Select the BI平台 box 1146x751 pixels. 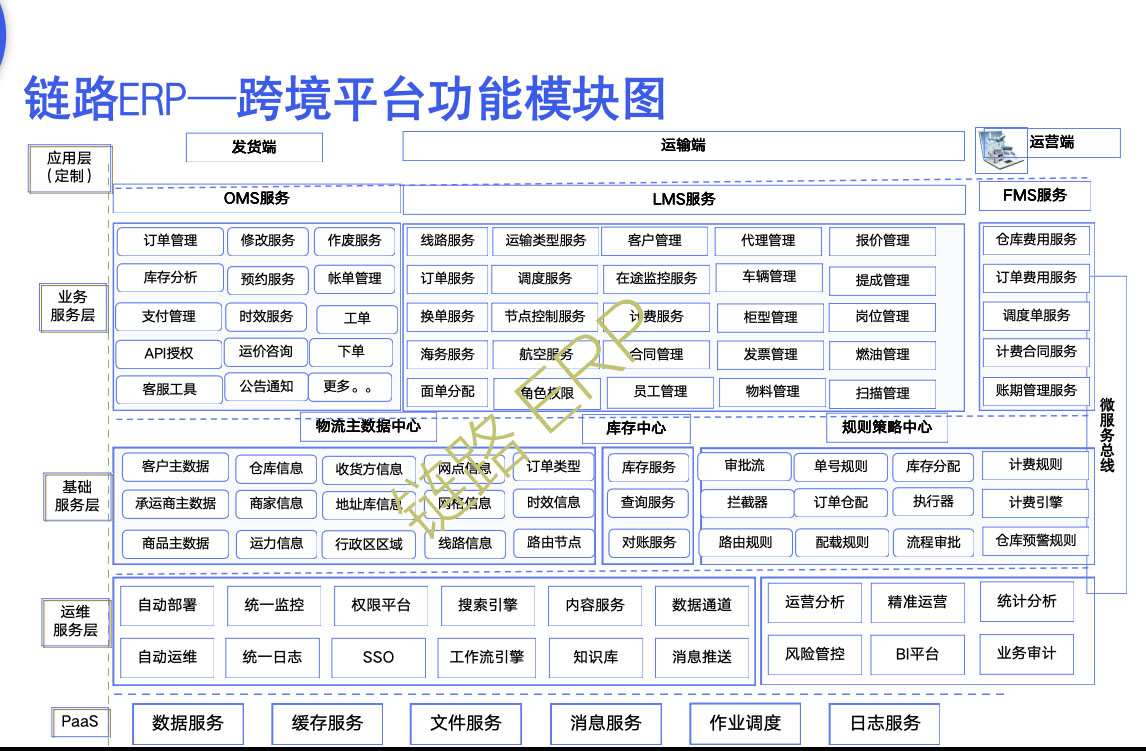coord(917,655)
